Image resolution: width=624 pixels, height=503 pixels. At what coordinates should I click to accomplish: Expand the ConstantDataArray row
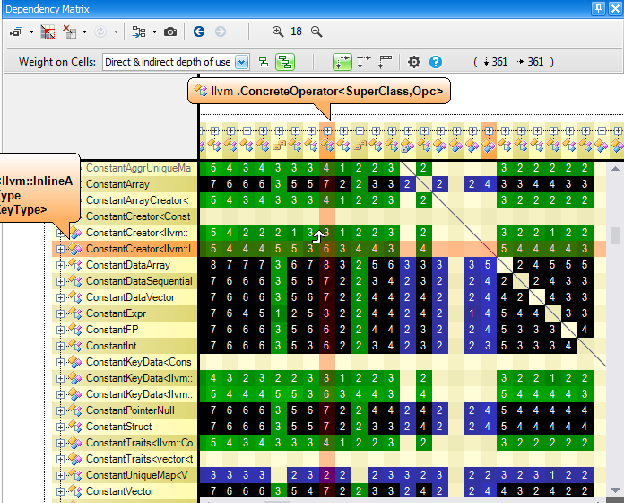coord(60,265)
